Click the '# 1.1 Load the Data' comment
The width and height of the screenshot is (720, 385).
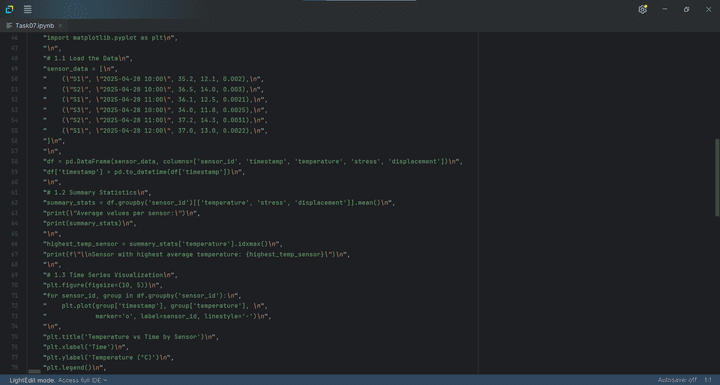coord(88,58)
